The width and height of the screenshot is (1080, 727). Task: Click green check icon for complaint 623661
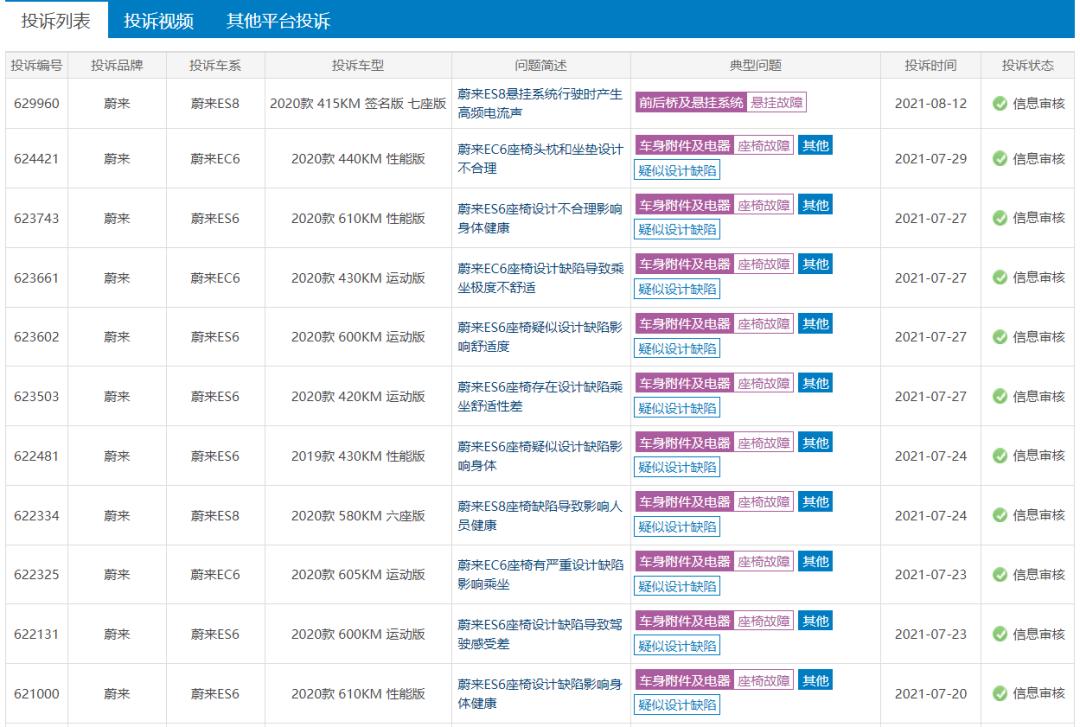click(x=999, y=278)
